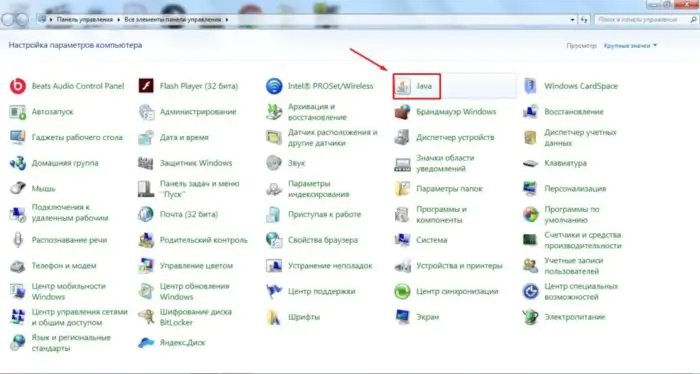The image size is (700, 374).
Task: Expand the arrow after Панель управления breadcrumb
Action: (x=118, y=20)
